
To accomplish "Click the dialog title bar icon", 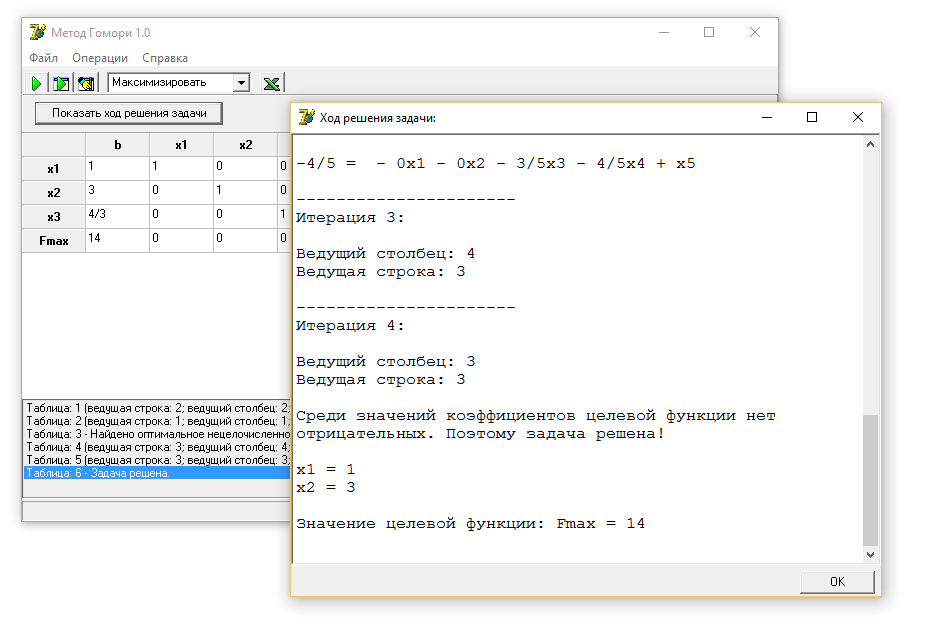I will point(306,117).
